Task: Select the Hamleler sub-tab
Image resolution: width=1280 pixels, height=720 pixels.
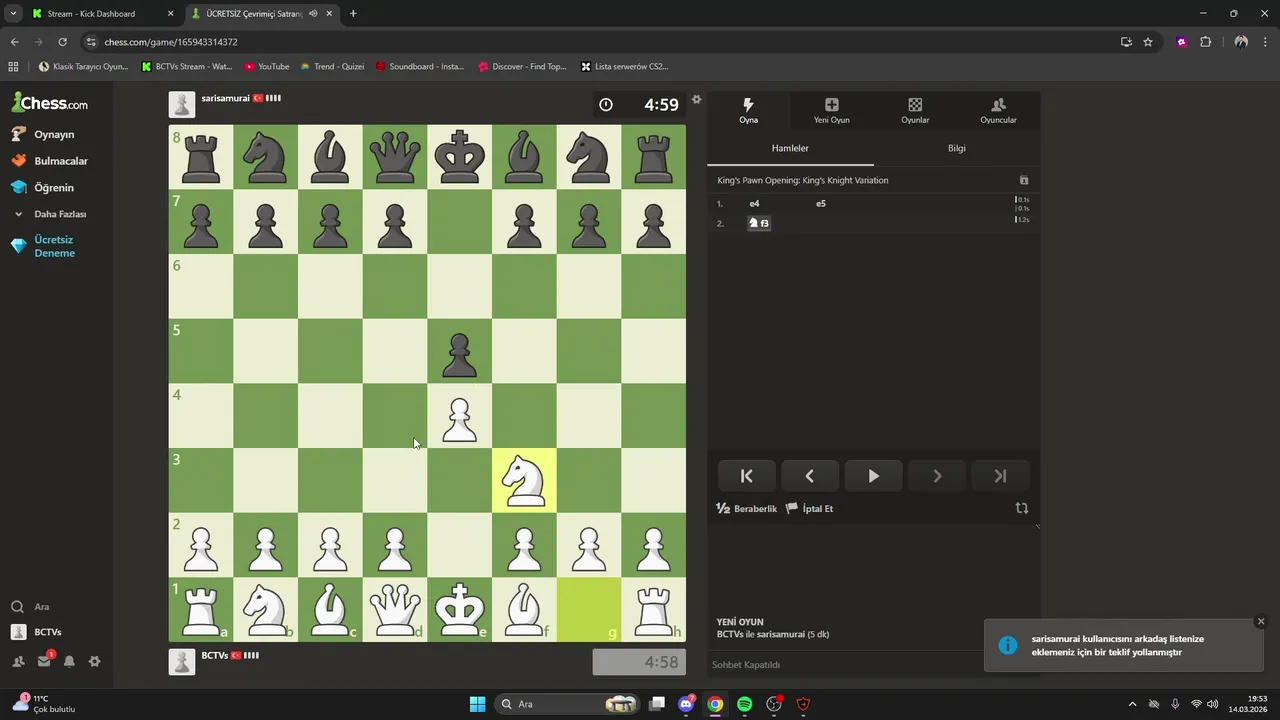Action: tap(790, 148)
